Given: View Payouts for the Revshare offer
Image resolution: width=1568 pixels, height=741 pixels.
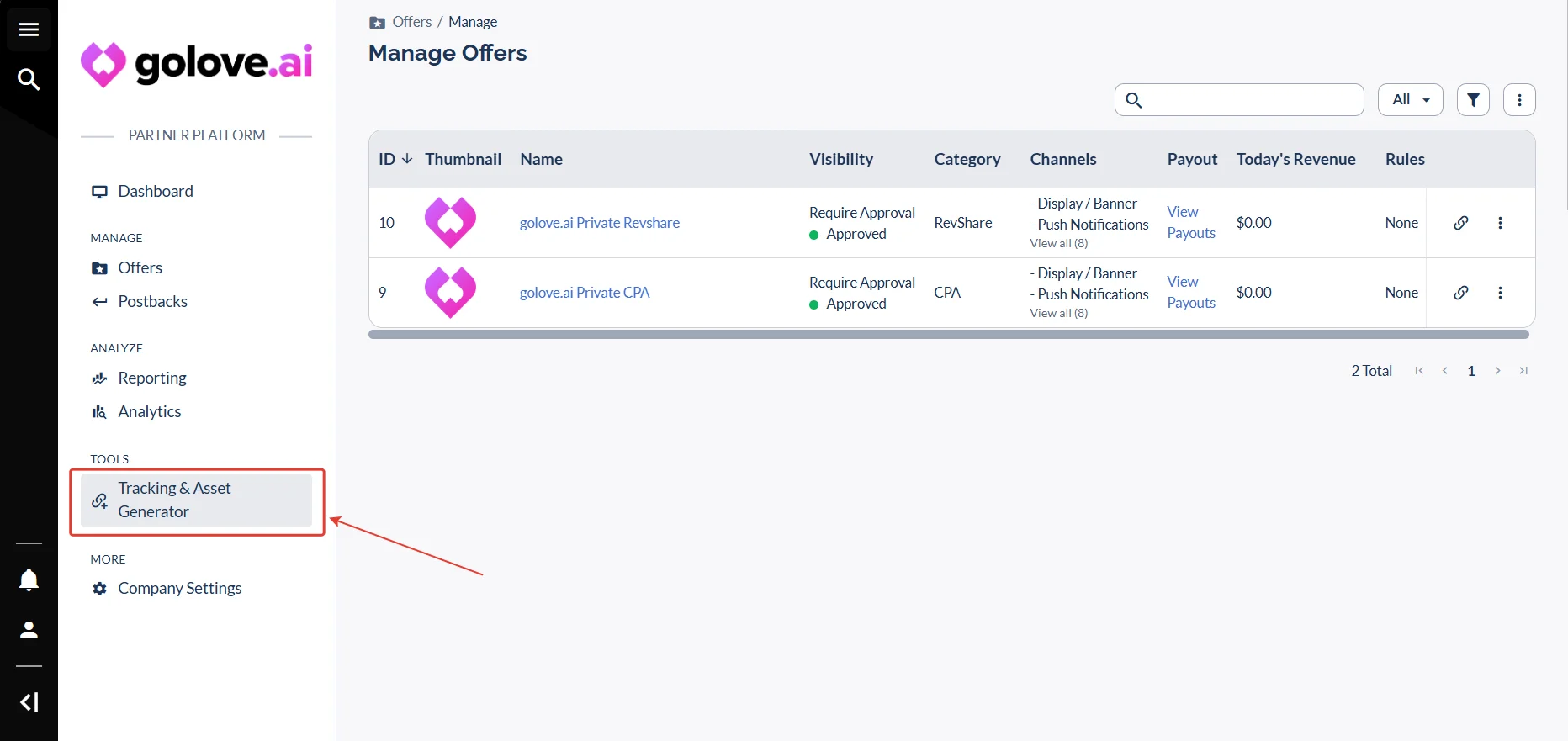Looking at the screenshot, I should pyautogui.click(x=1191, y=223).
